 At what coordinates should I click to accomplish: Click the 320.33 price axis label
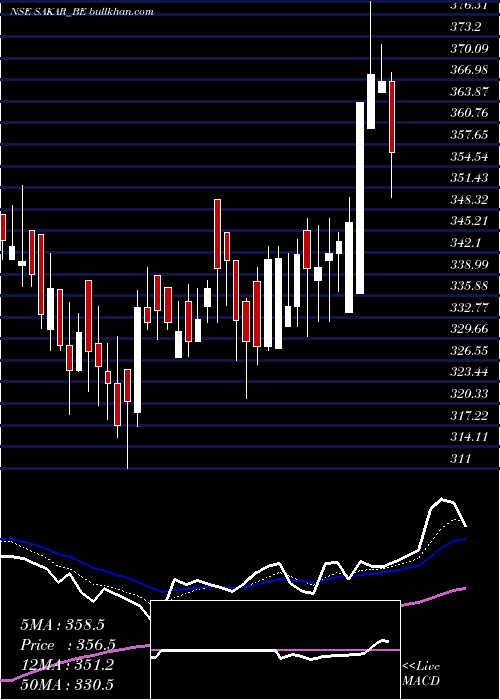click(469, 394)
